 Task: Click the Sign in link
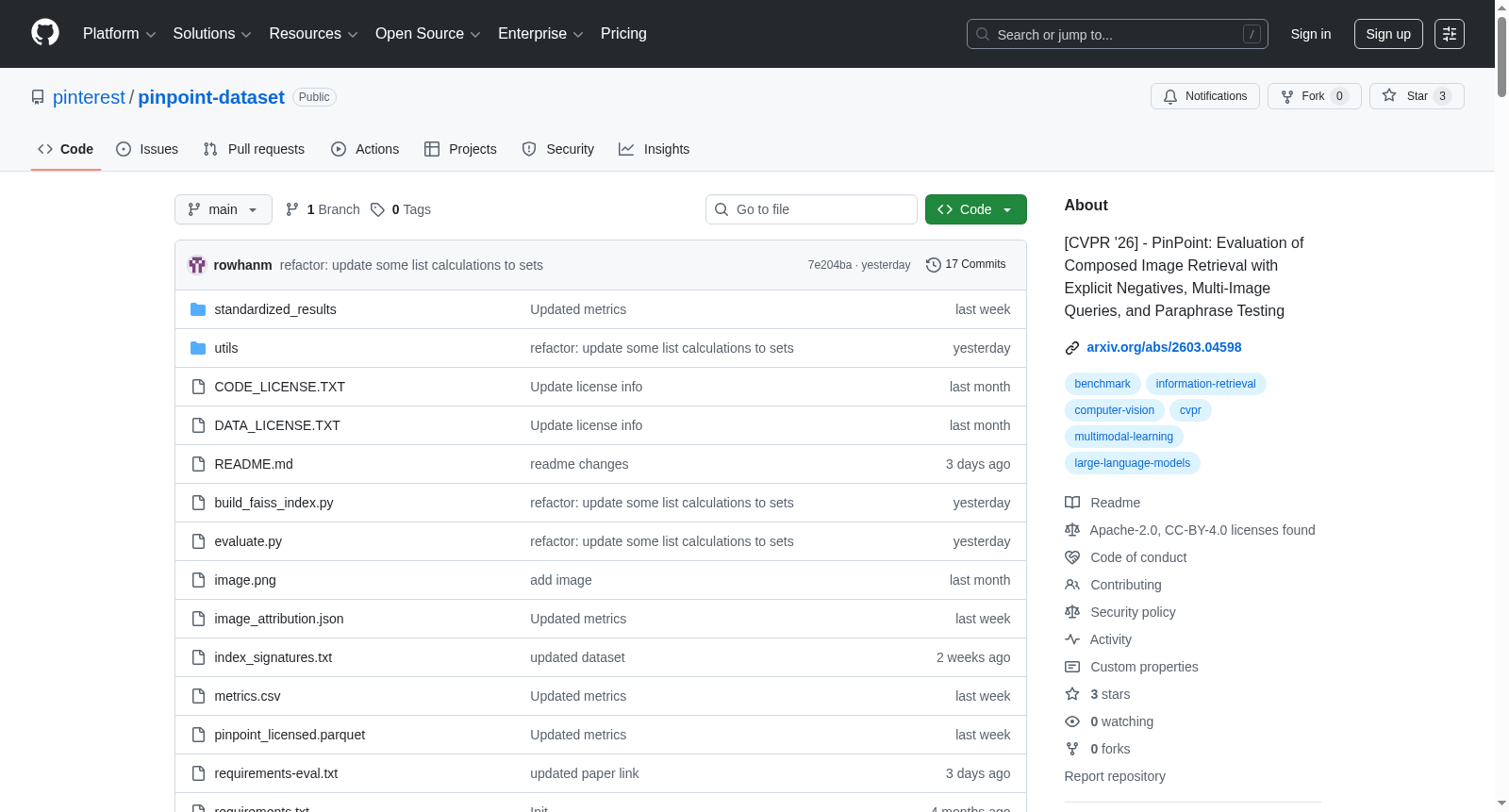1311,34
